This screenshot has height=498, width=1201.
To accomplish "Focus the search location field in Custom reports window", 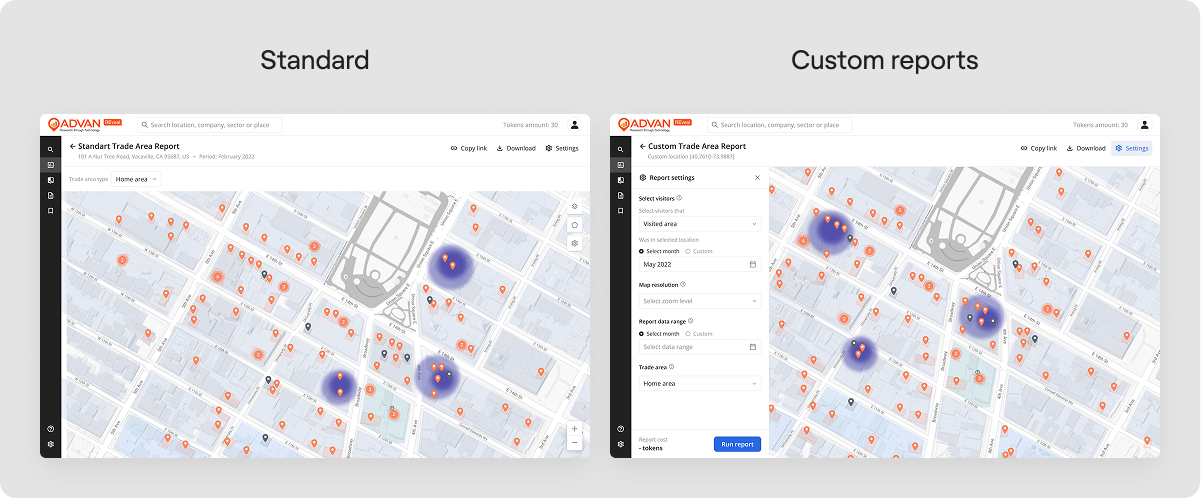I will (x=780, y=125).
